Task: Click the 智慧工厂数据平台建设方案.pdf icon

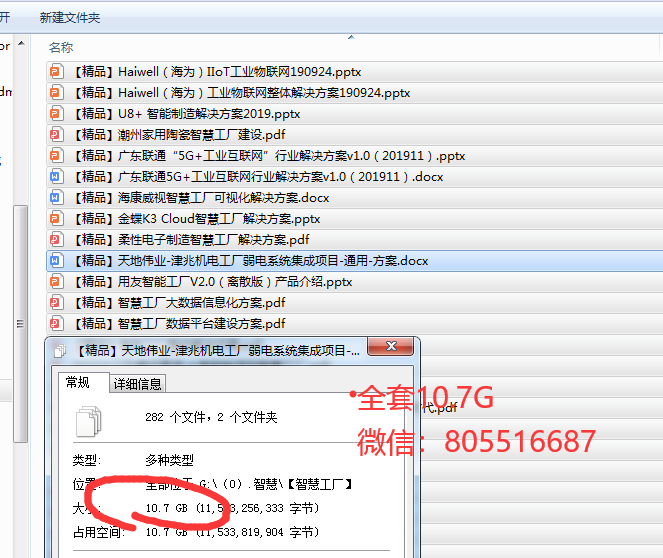Action: coord(56,324)
